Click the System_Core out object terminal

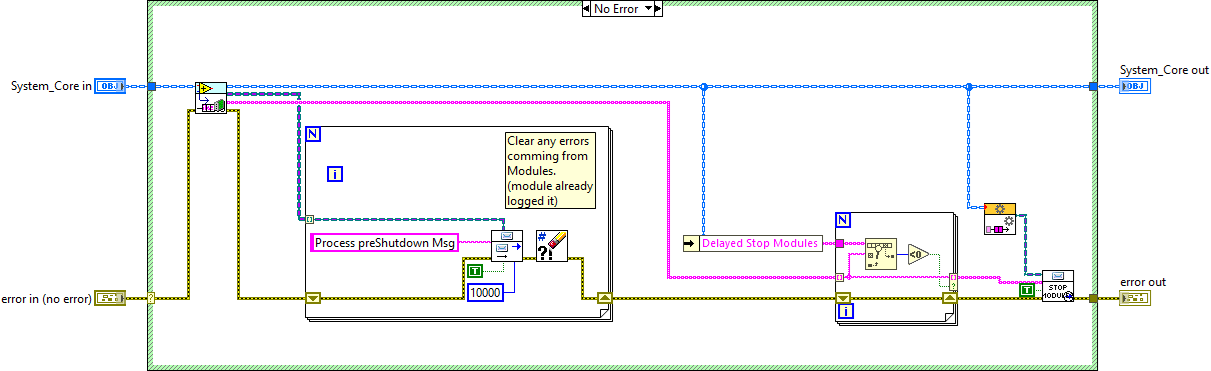[1134, 86]
